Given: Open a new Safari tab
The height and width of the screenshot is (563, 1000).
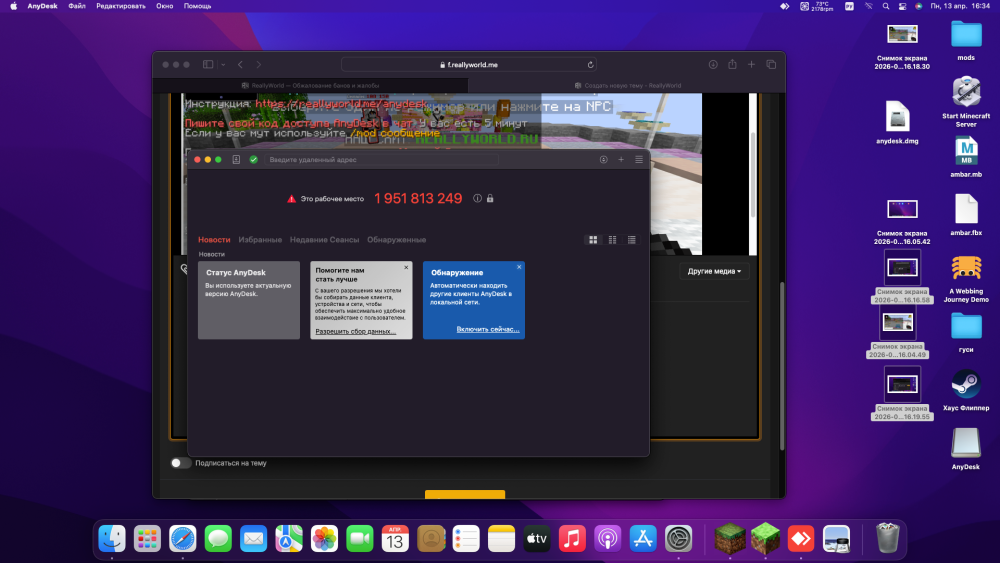Looking at the screenshot, I should click(751, 64).
